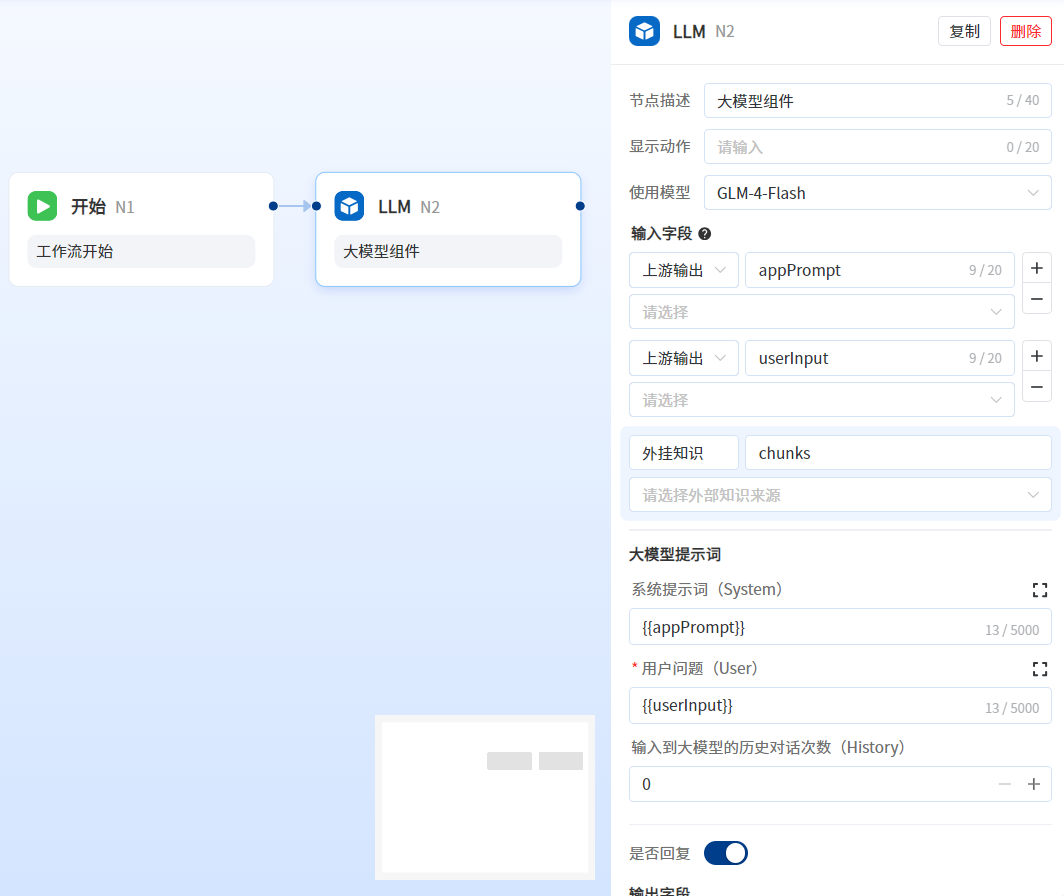Increase History count with plus stepper
The width and height of the screenshot is (1064, 896).
1034,784
